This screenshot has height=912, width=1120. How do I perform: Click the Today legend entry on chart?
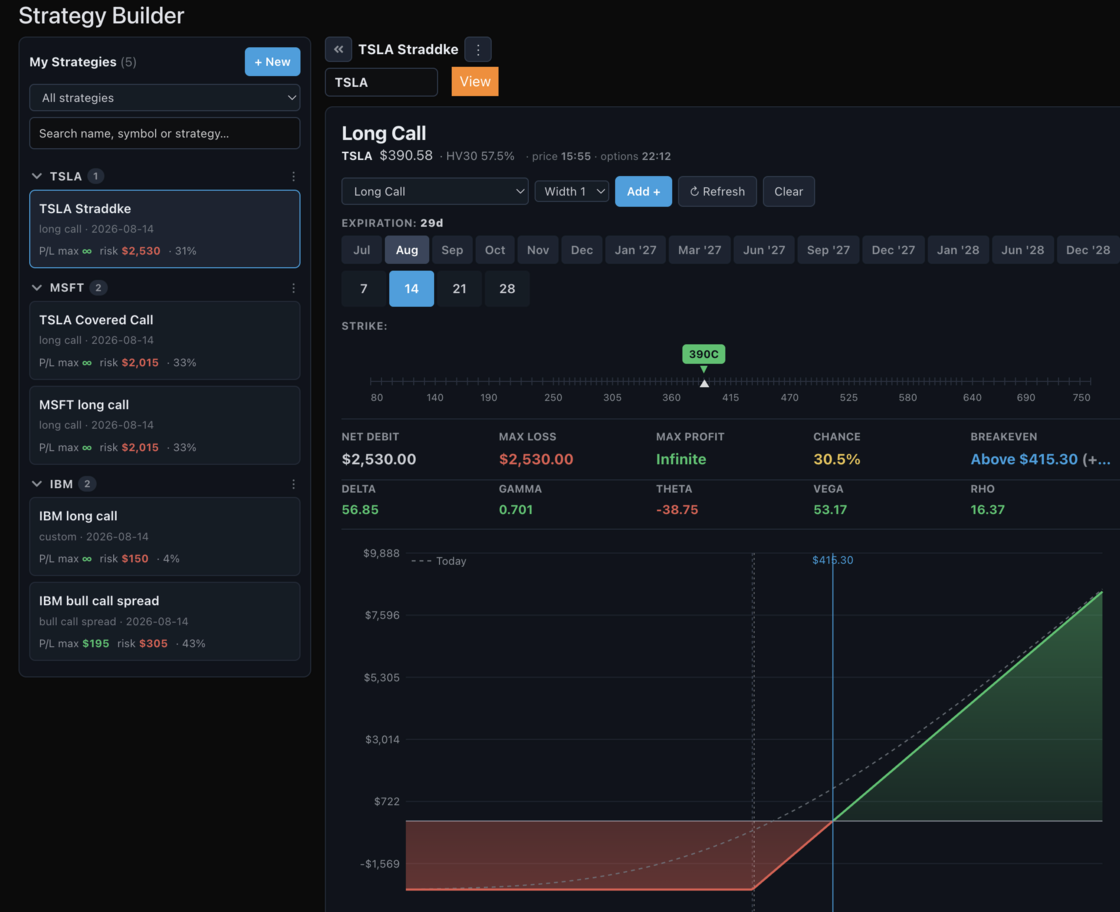tap(439, 561)
